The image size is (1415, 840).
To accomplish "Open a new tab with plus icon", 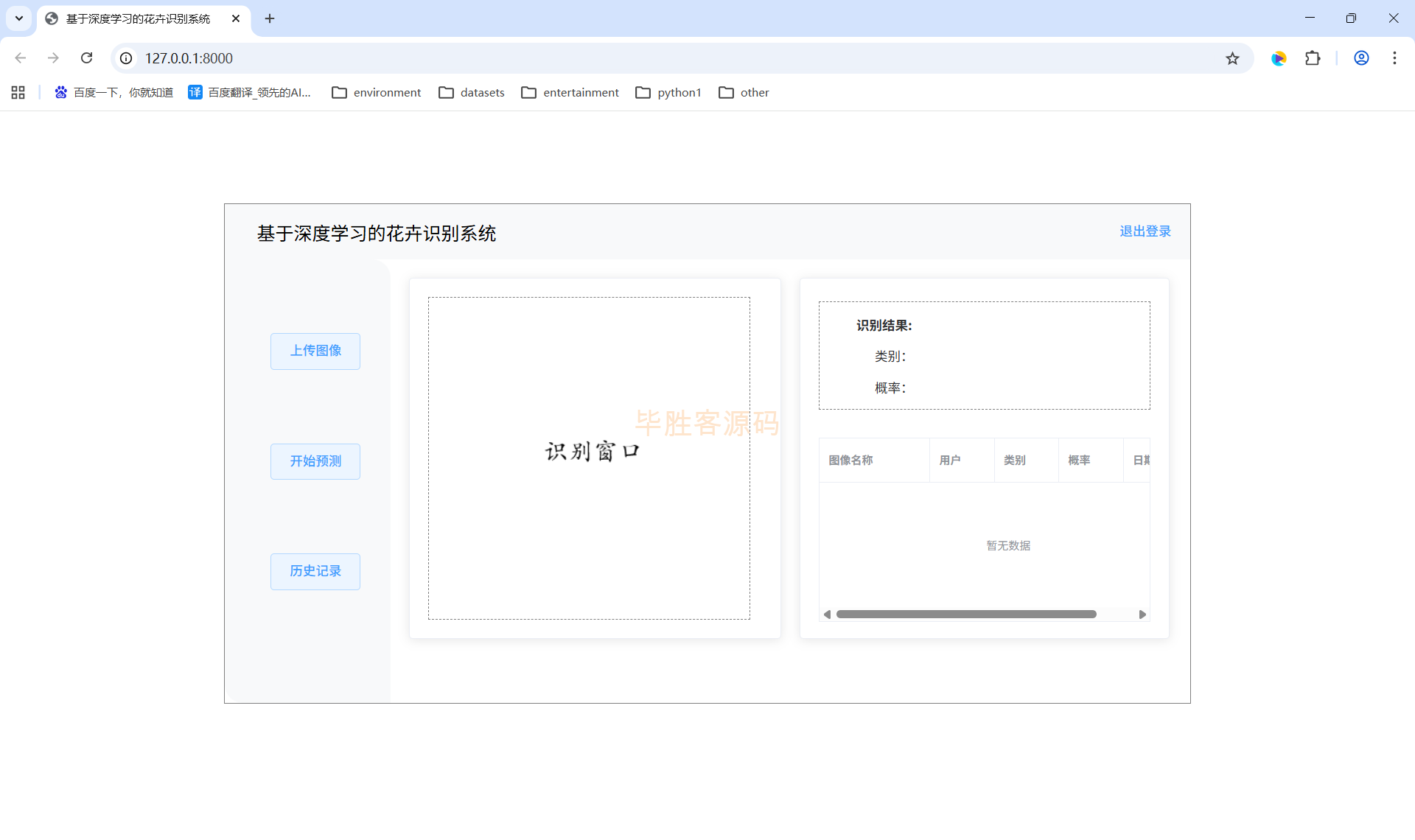I will point(270,18).
